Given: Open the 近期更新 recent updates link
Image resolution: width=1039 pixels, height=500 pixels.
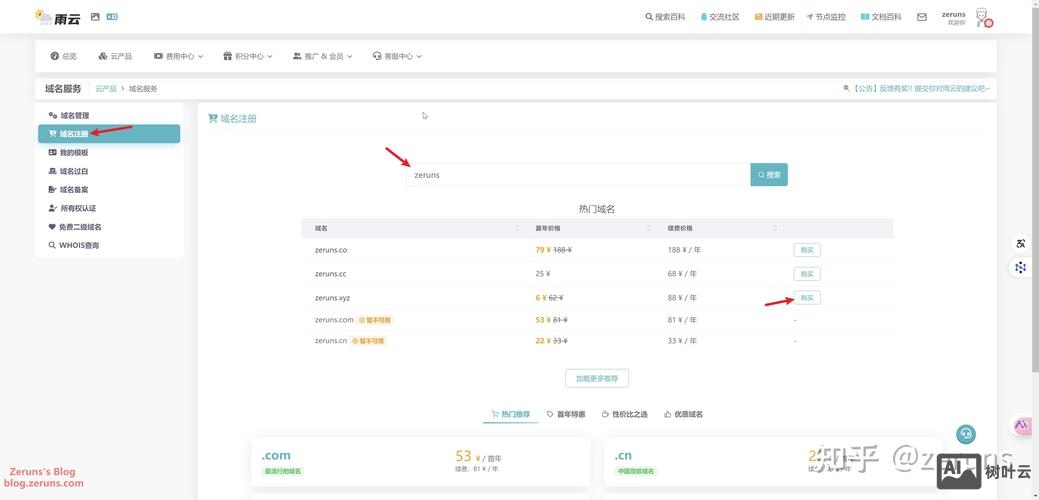Looking at the screenshot, I should pos(775,17).
